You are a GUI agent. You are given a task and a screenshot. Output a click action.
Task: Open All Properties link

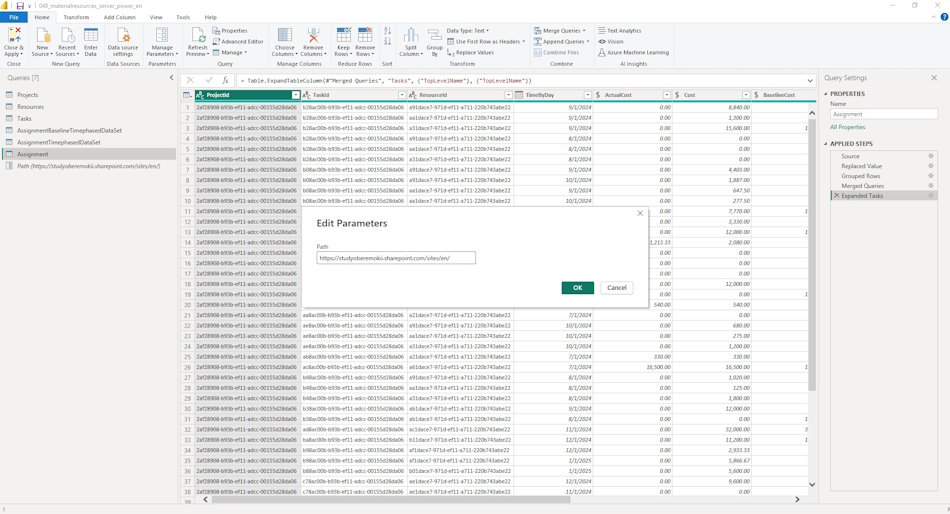pos(848,127)
